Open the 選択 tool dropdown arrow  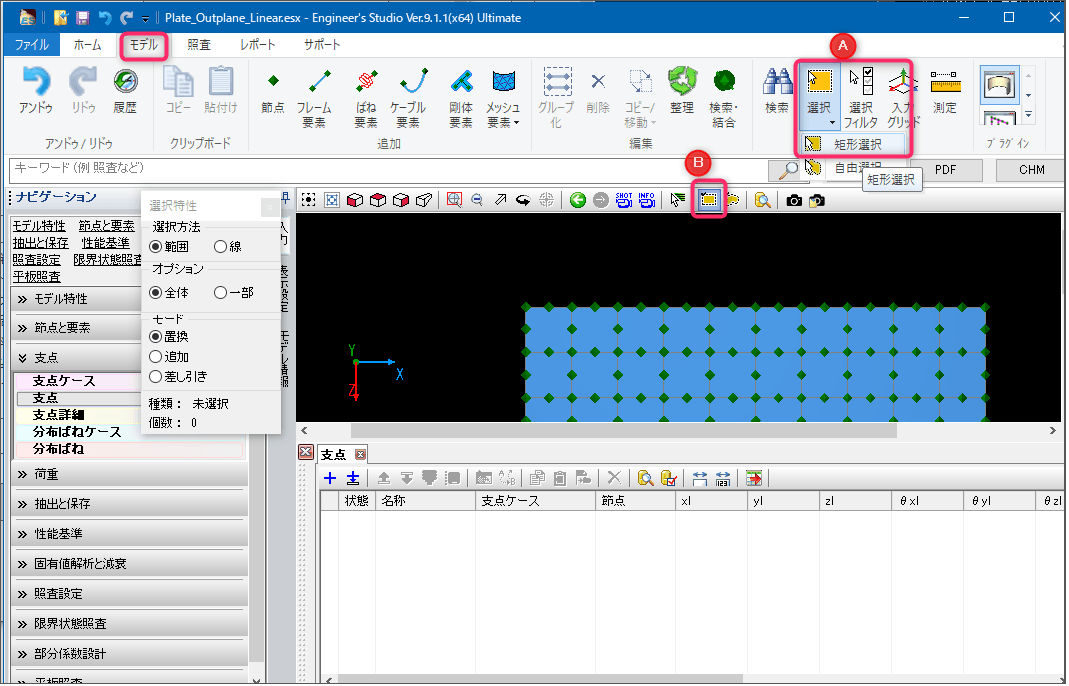click(832, 123)
